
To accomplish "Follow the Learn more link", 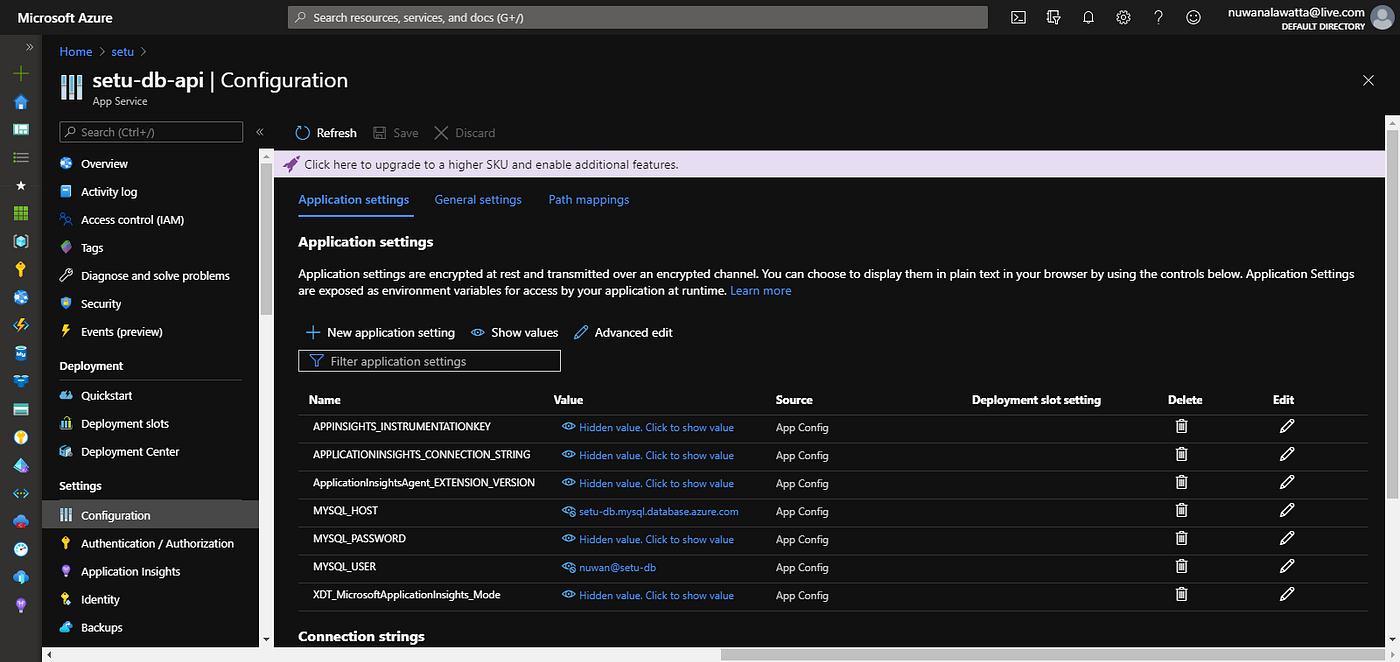I will pos(760,291).
